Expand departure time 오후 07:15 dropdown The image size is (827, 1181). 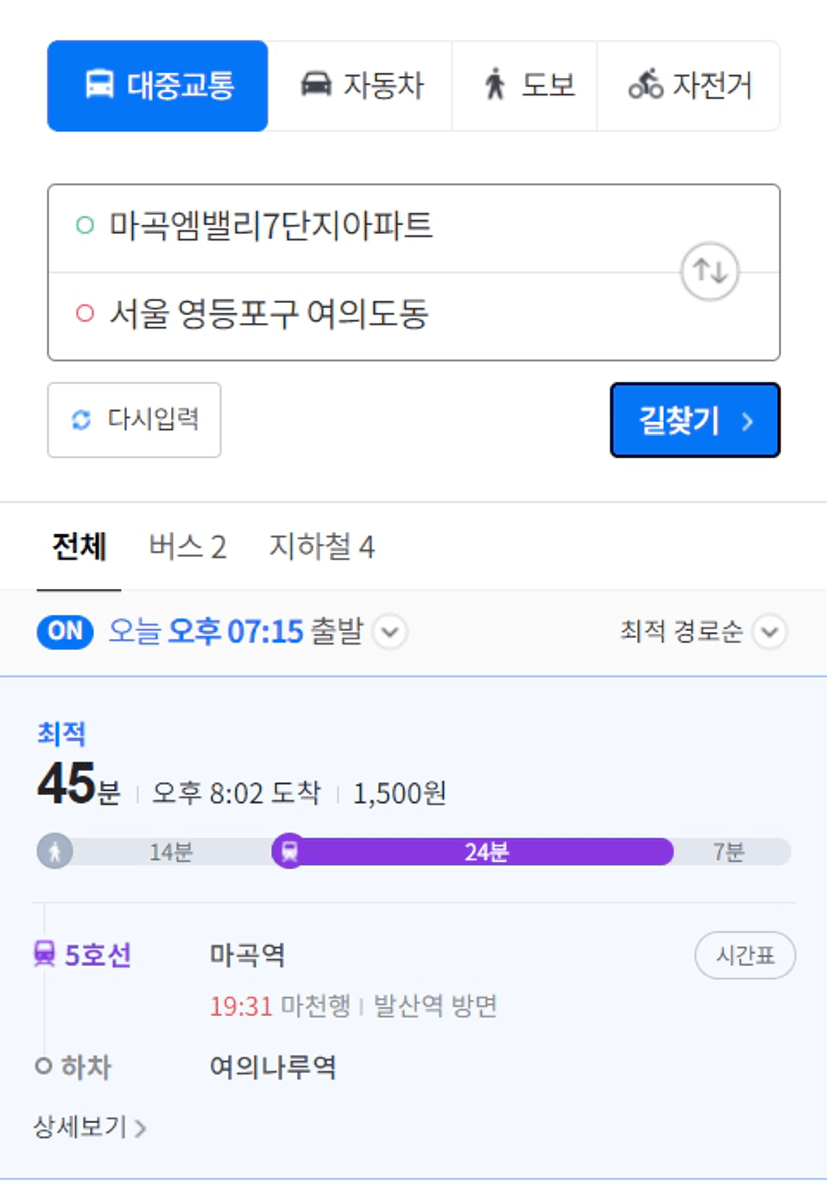390,631
